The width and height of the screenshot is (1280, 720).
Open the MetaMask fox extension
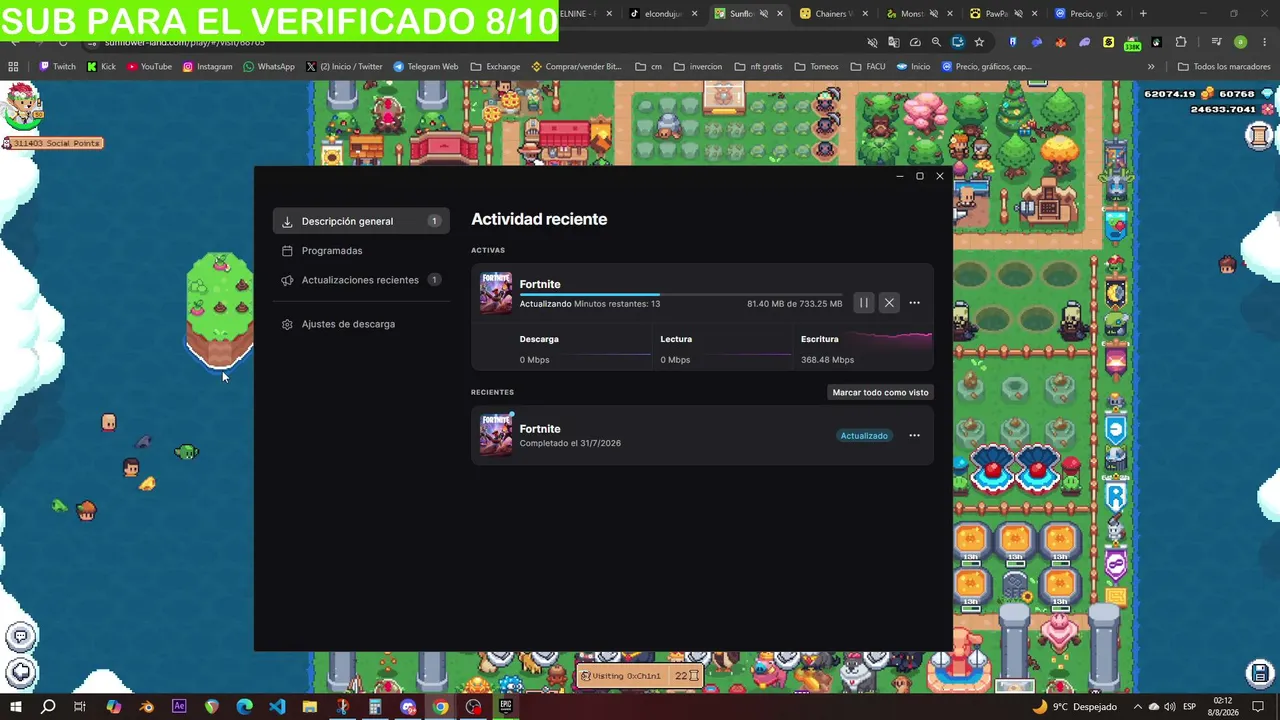[1060, 42]
